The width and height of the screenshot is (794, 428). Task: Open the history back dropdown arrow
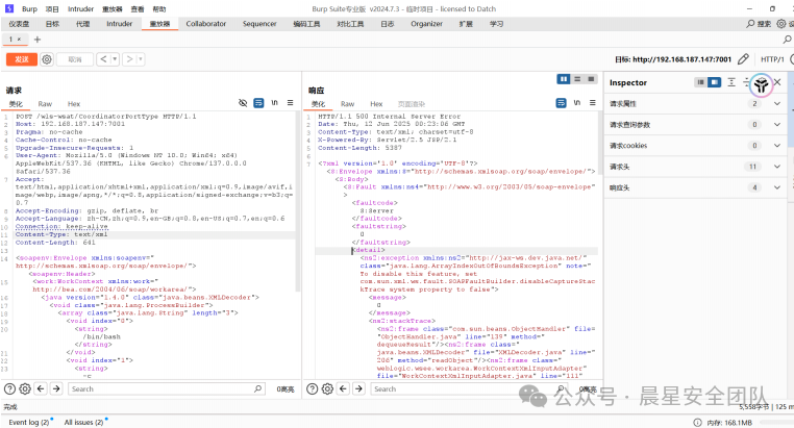click(x=115, y=60)
